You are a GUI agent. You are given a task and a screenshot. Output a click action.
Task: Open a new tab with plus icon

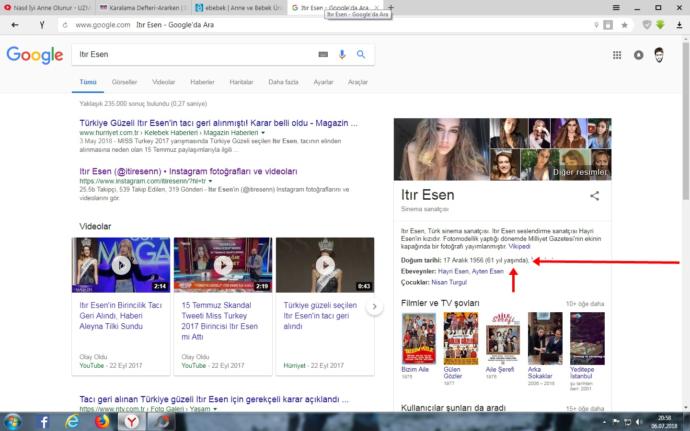tap(391, 7)
